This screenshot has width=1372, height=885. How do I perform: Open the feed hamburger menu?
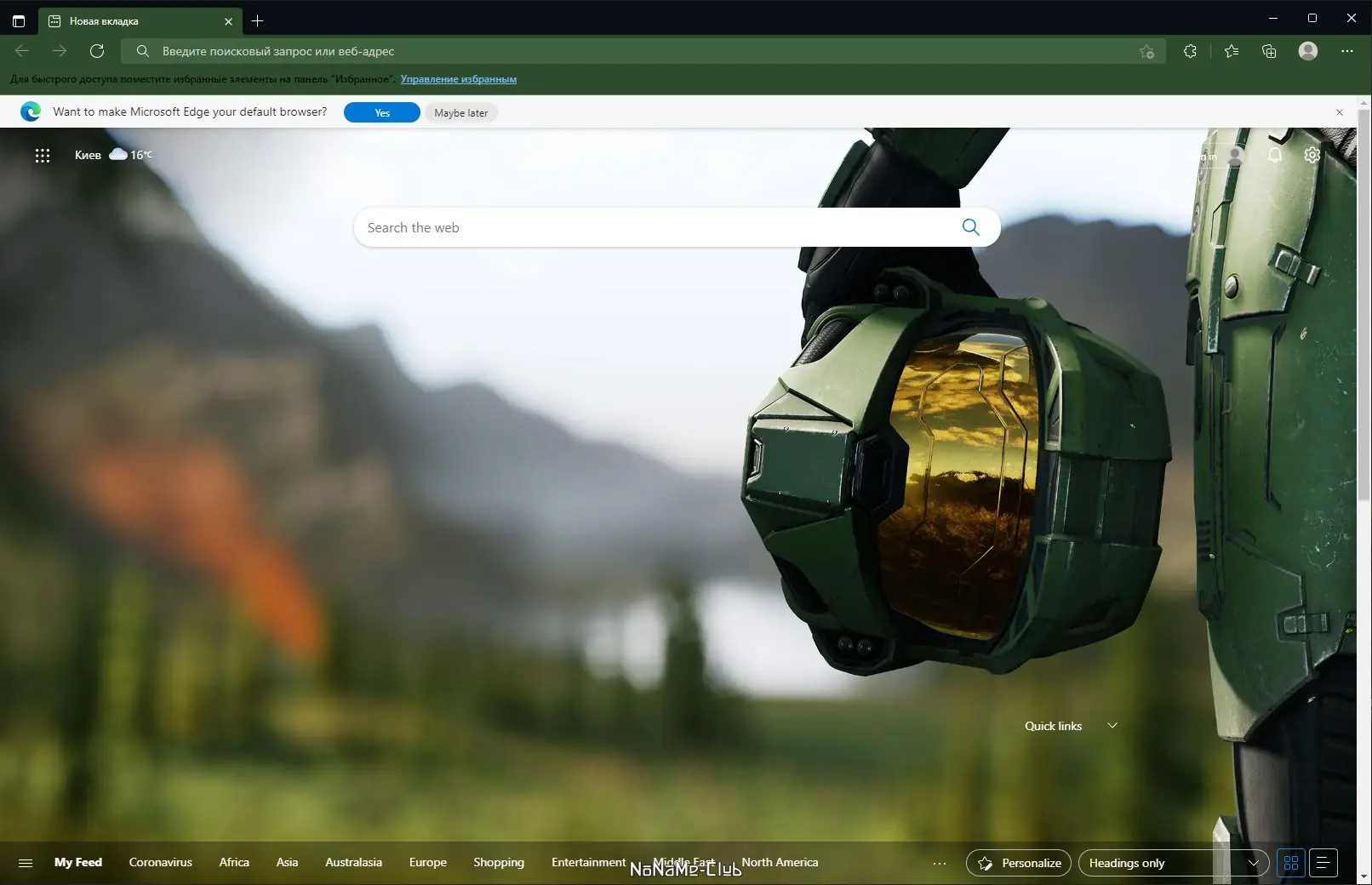(x=26, y=863)
